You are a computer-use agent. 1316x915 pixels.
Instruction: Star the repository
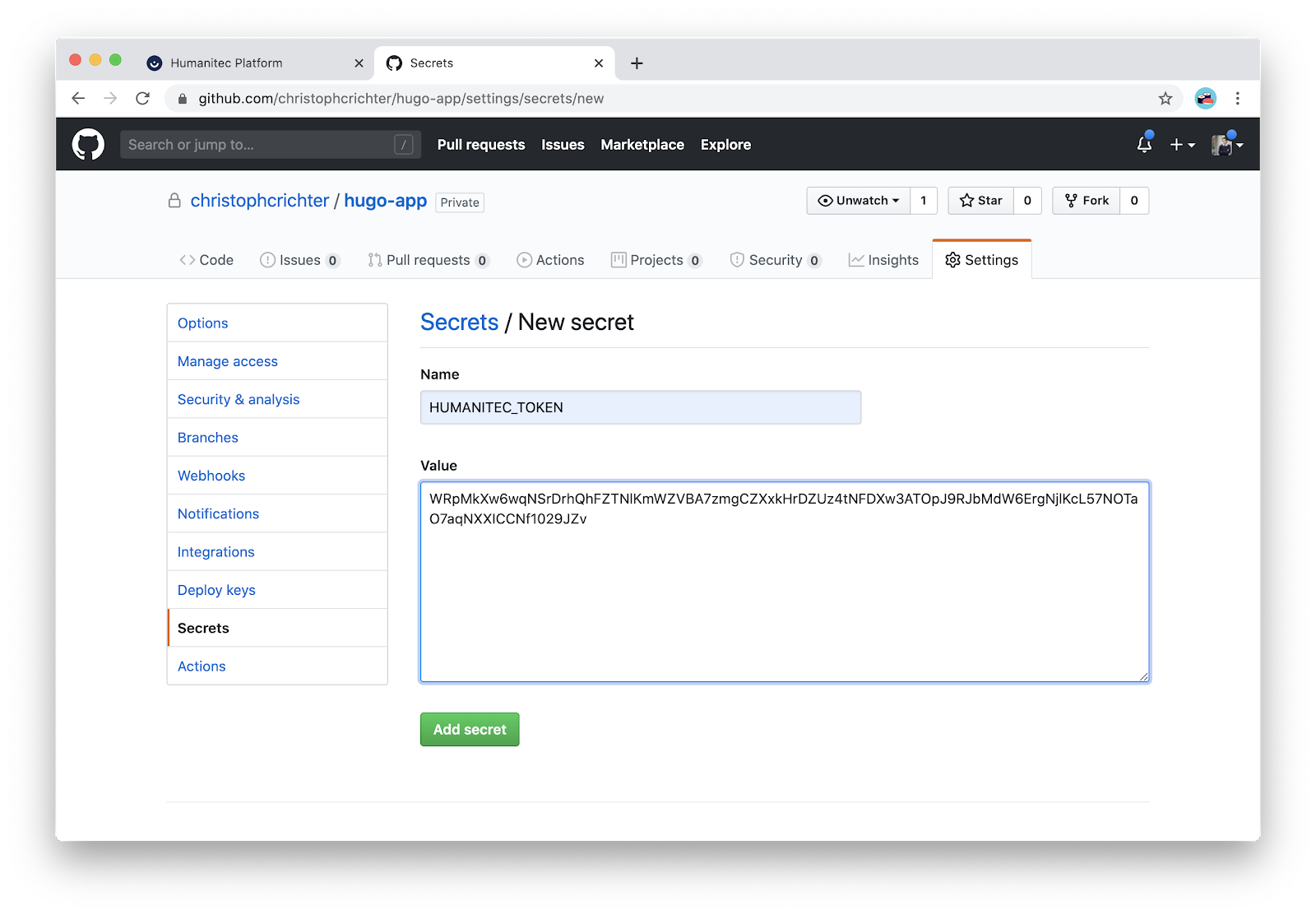(x=981, y=201)
